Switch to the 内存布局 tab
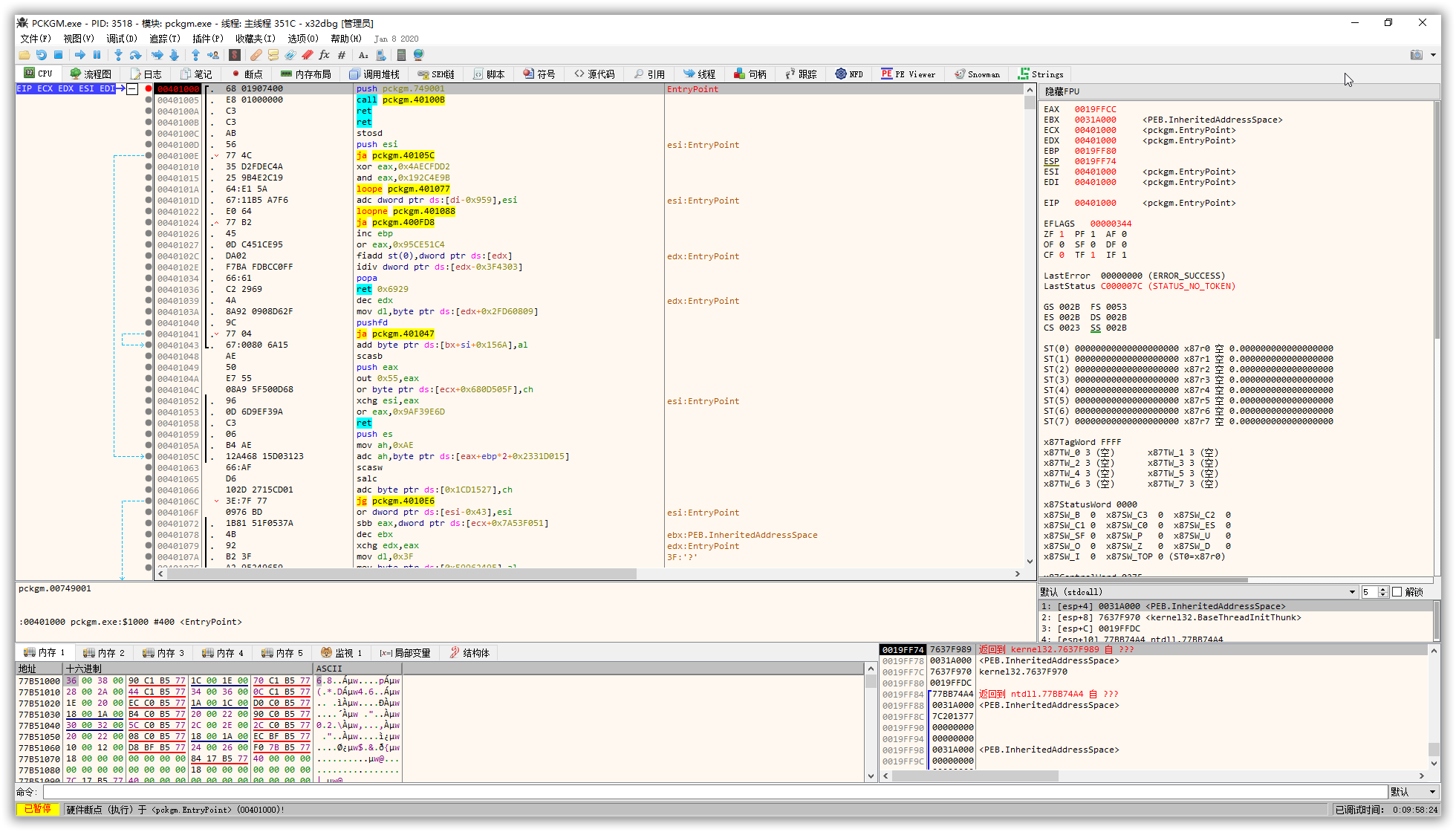 pos(306,74)
